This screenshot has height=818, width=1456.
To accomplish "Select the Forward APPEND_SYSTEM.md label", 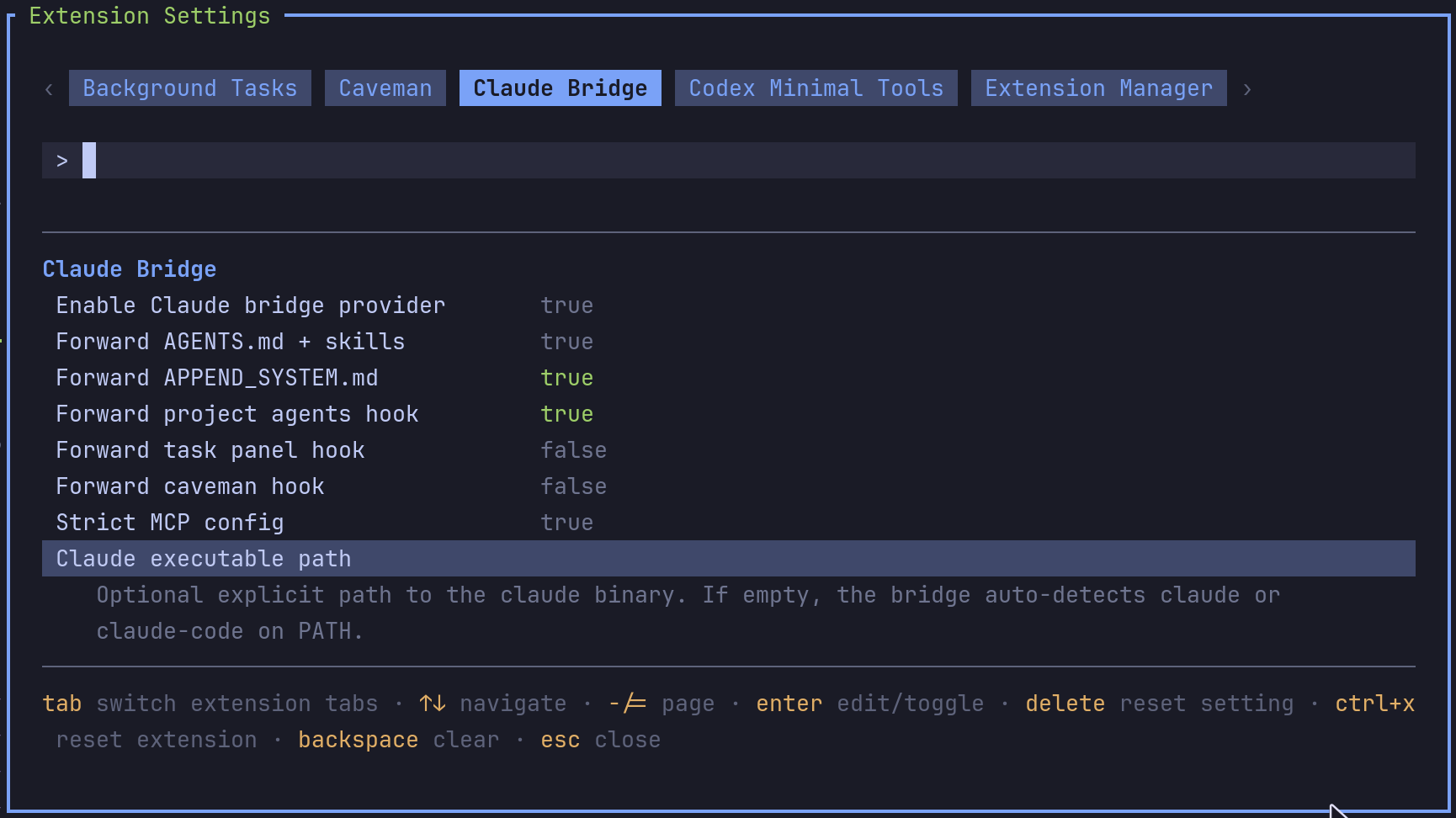I will coord(217,378).
